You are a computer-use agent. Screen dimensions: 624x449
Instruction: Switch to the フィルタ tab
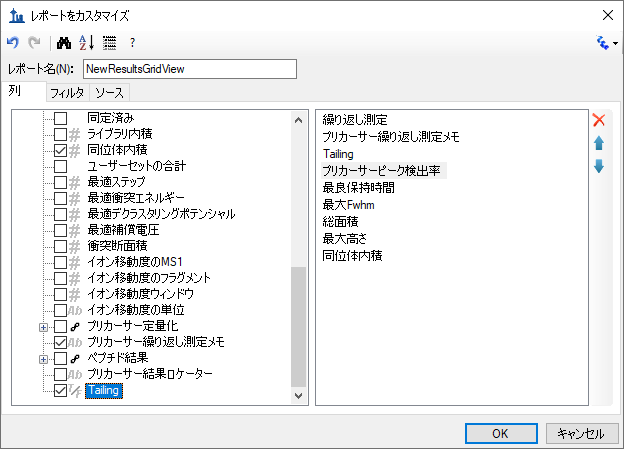[67, 93]
